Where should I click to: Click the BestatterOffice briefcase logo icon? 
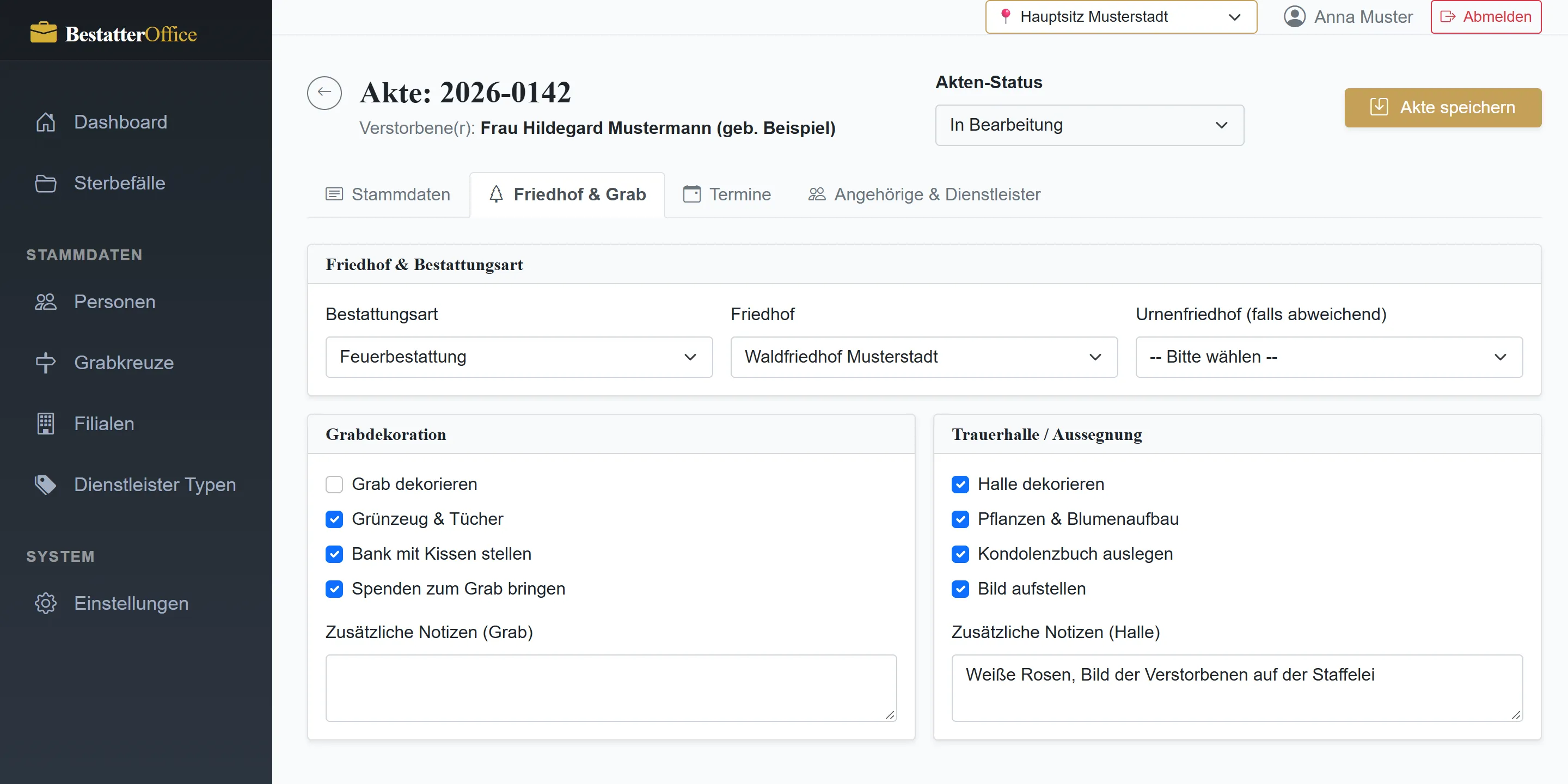(43, 33)
